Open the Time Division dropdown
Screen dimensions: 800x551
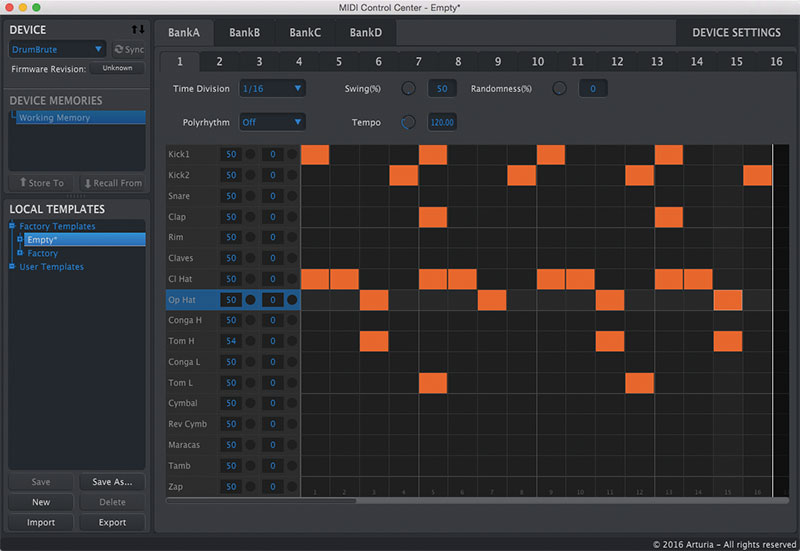pos(272,89)
